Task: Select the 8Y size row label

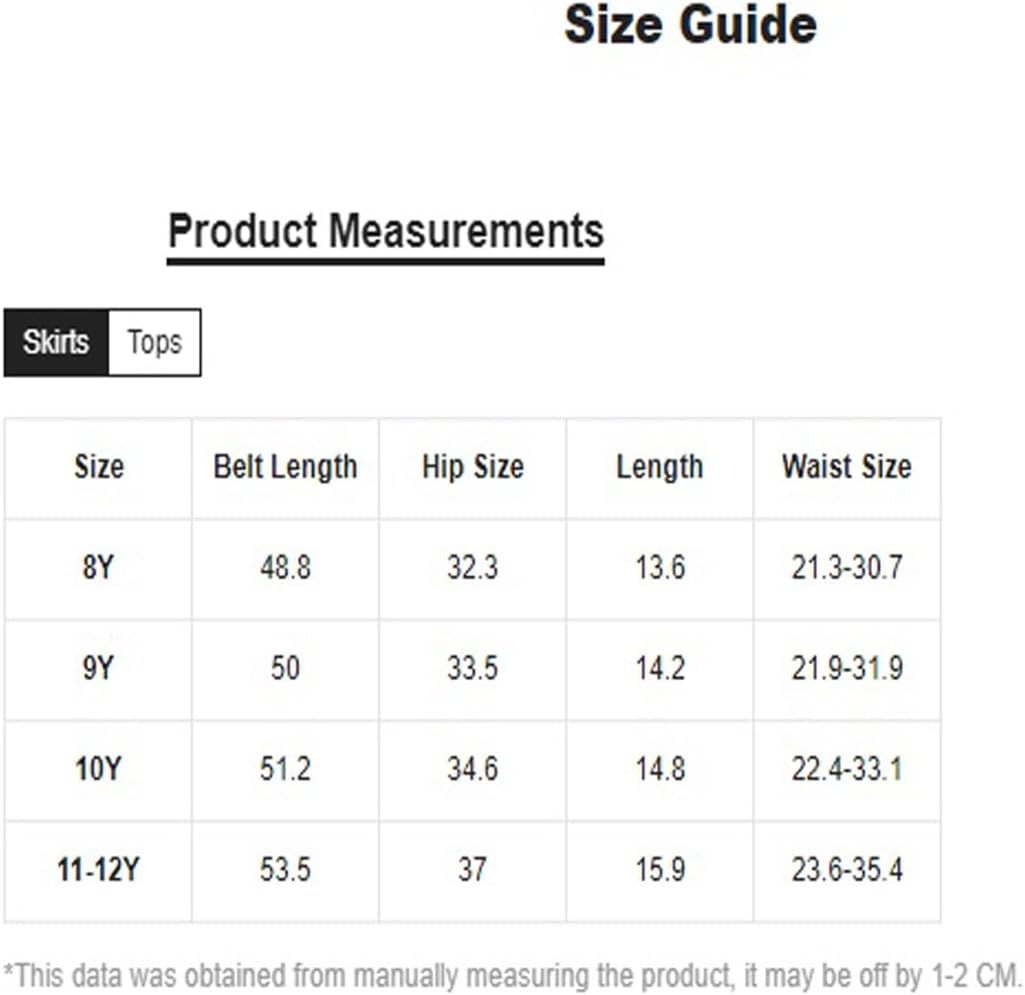Action: 98,567
